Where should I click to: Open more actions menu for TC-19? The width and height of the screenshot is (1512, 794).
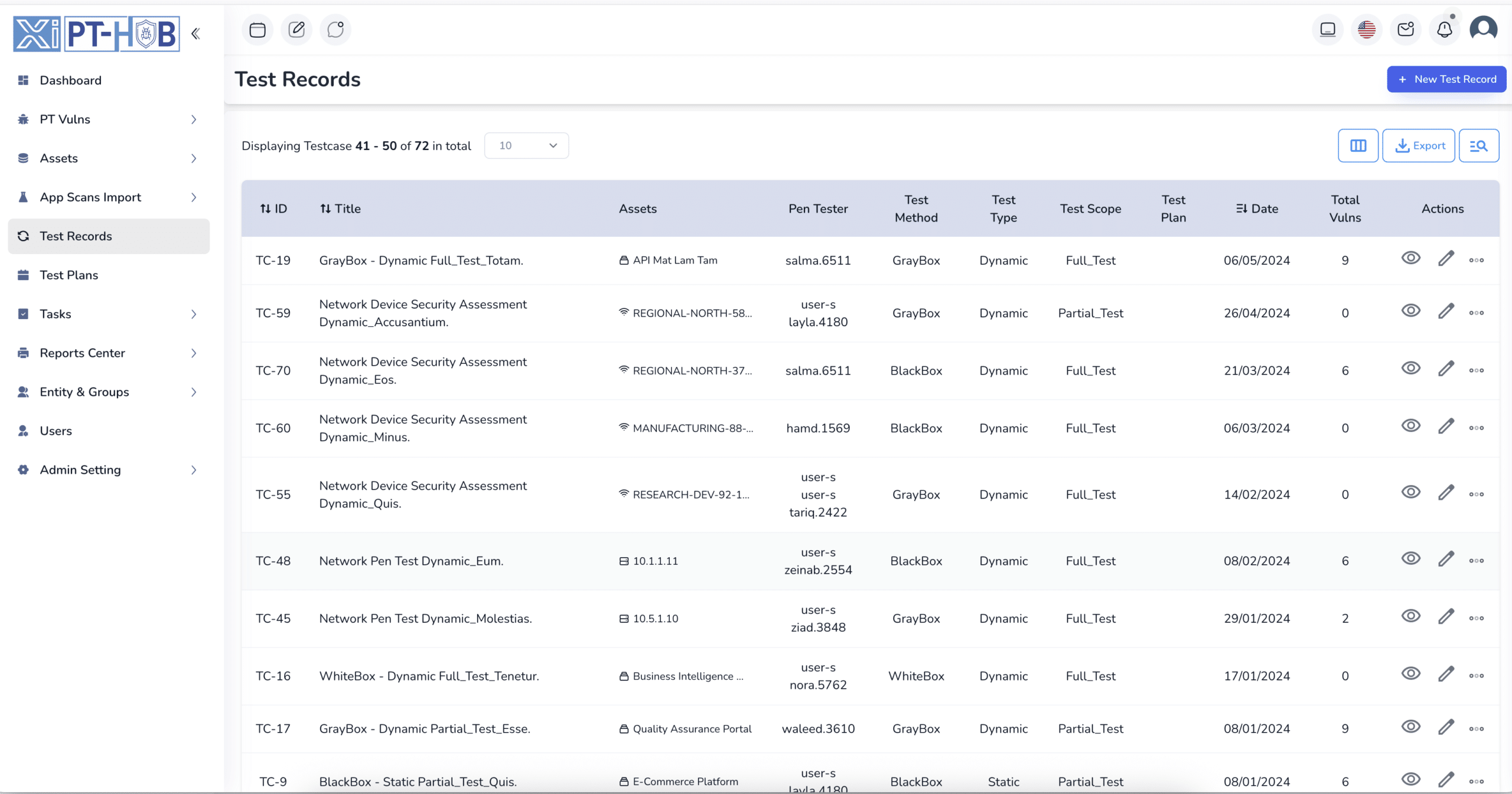pos(1477,260)
